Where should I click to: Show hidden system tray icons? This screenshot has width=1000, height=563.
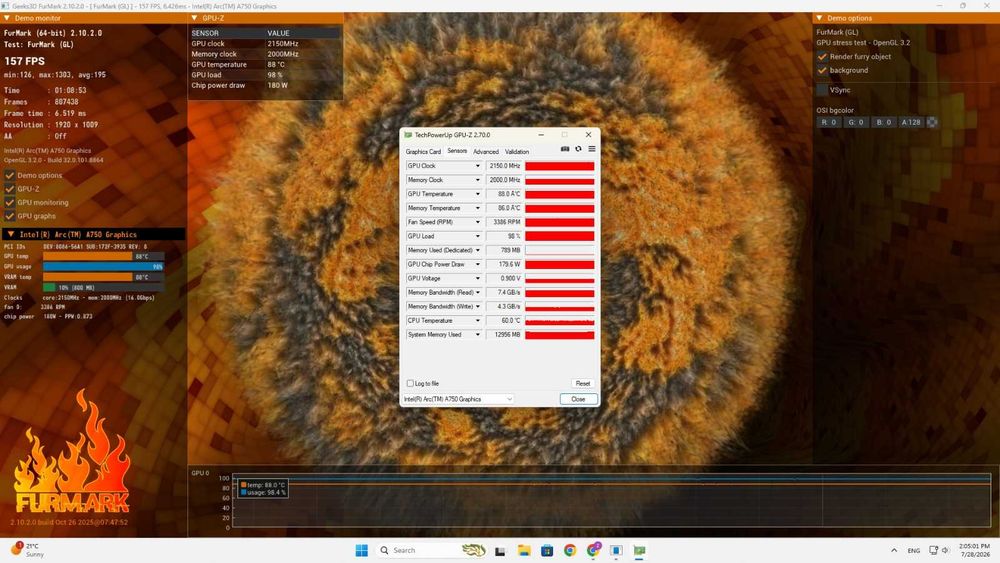[894, 550]
